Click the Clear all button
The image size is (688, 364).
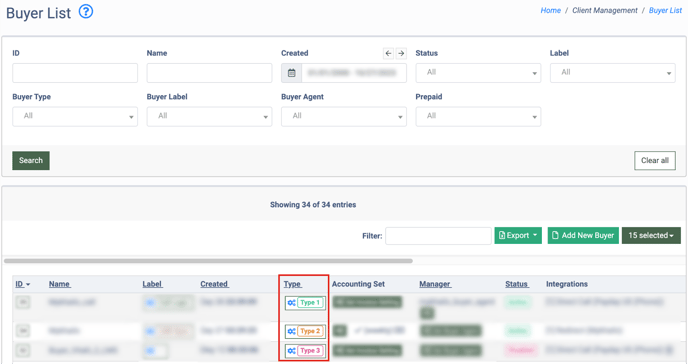(x=655, y=161)
